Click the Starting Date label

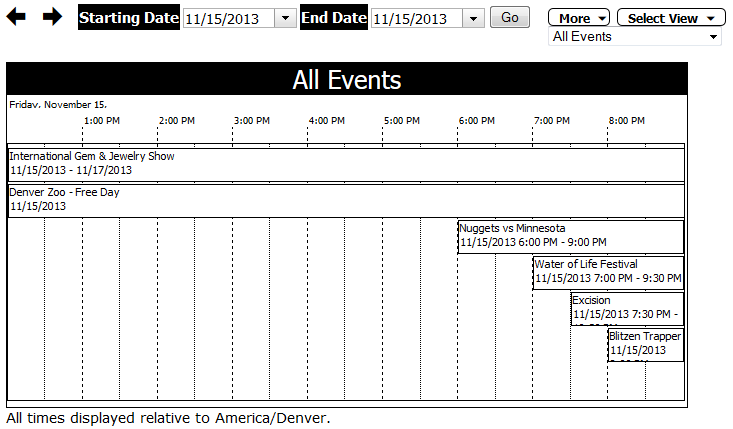129,17
